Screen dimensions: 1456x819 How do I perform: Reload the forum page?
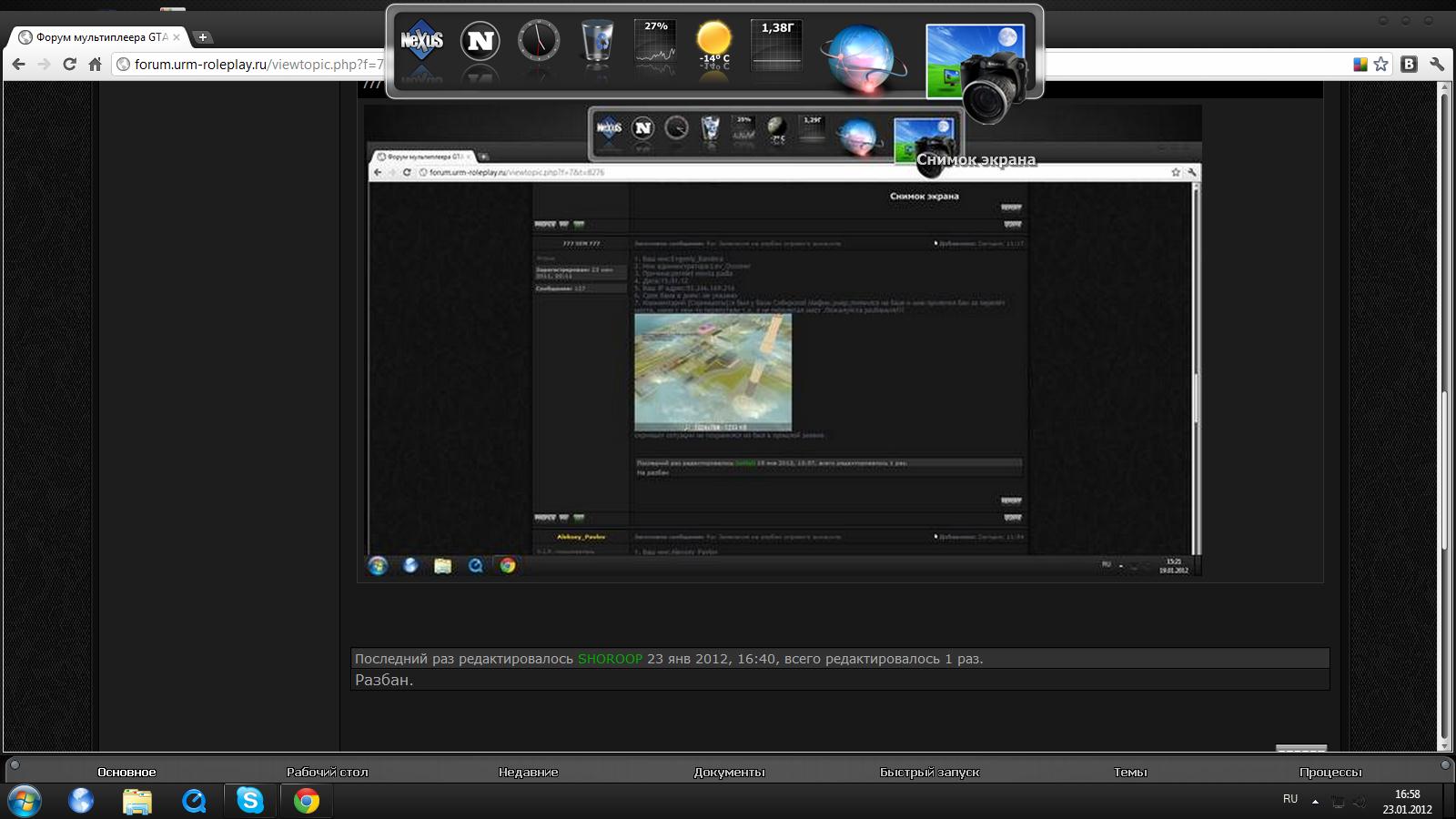tap(69, 64)
